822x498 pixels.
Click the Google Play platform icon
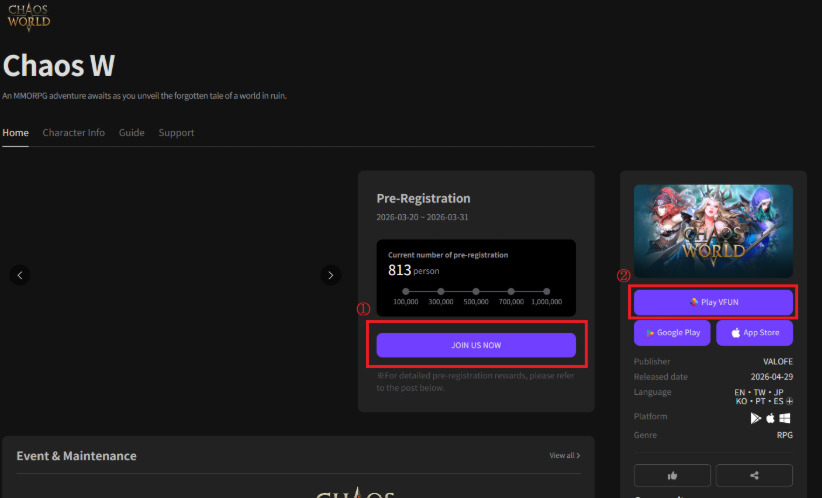pos(755,418)
